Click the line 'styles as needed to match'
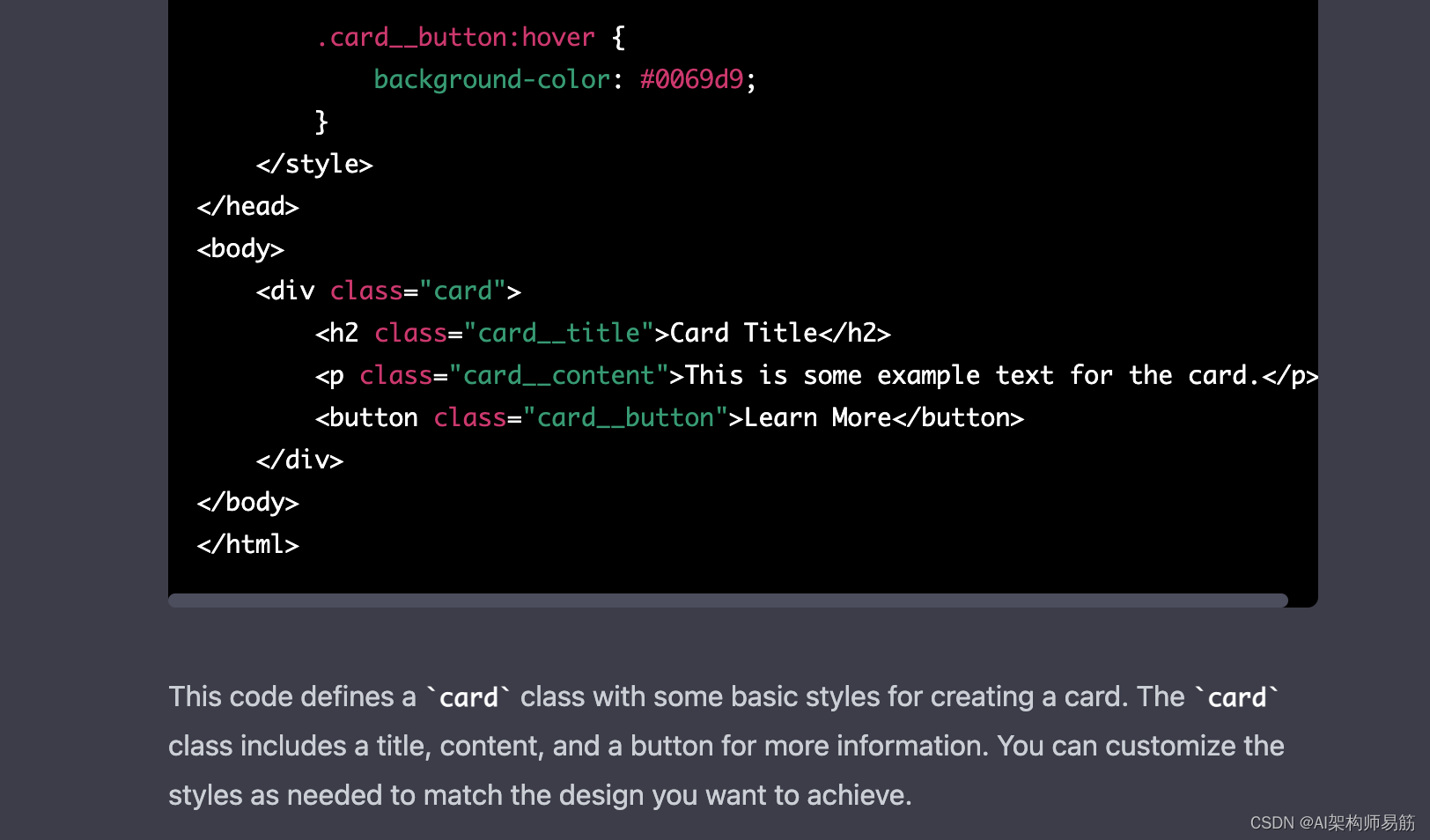 point(540,796)
